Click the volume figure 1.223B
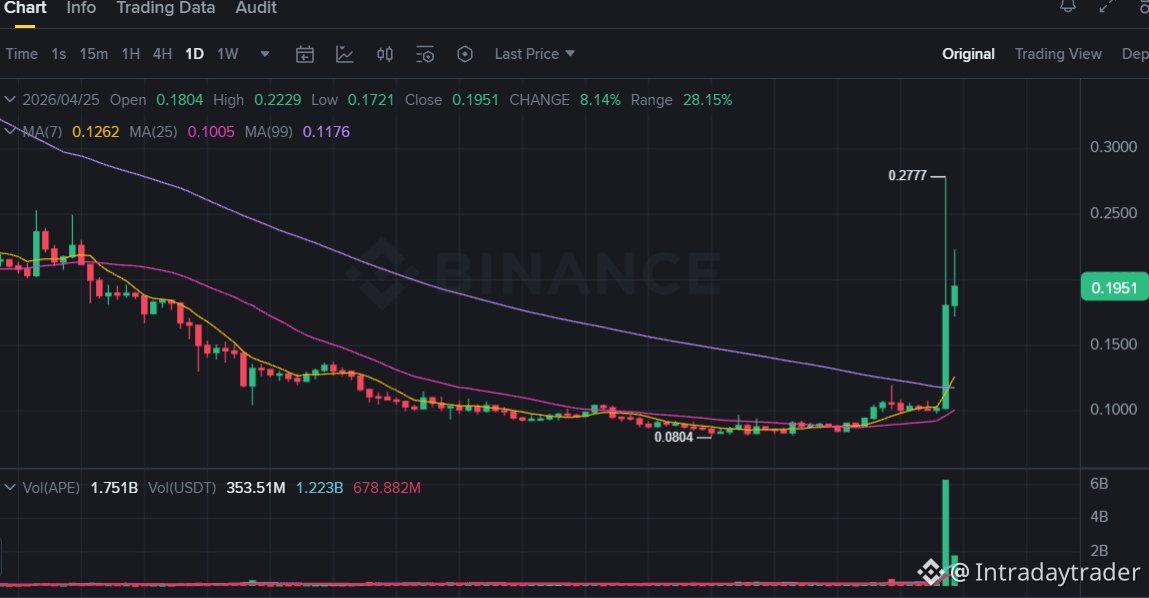Screen dimensions: 1149x598 point(319,488)
